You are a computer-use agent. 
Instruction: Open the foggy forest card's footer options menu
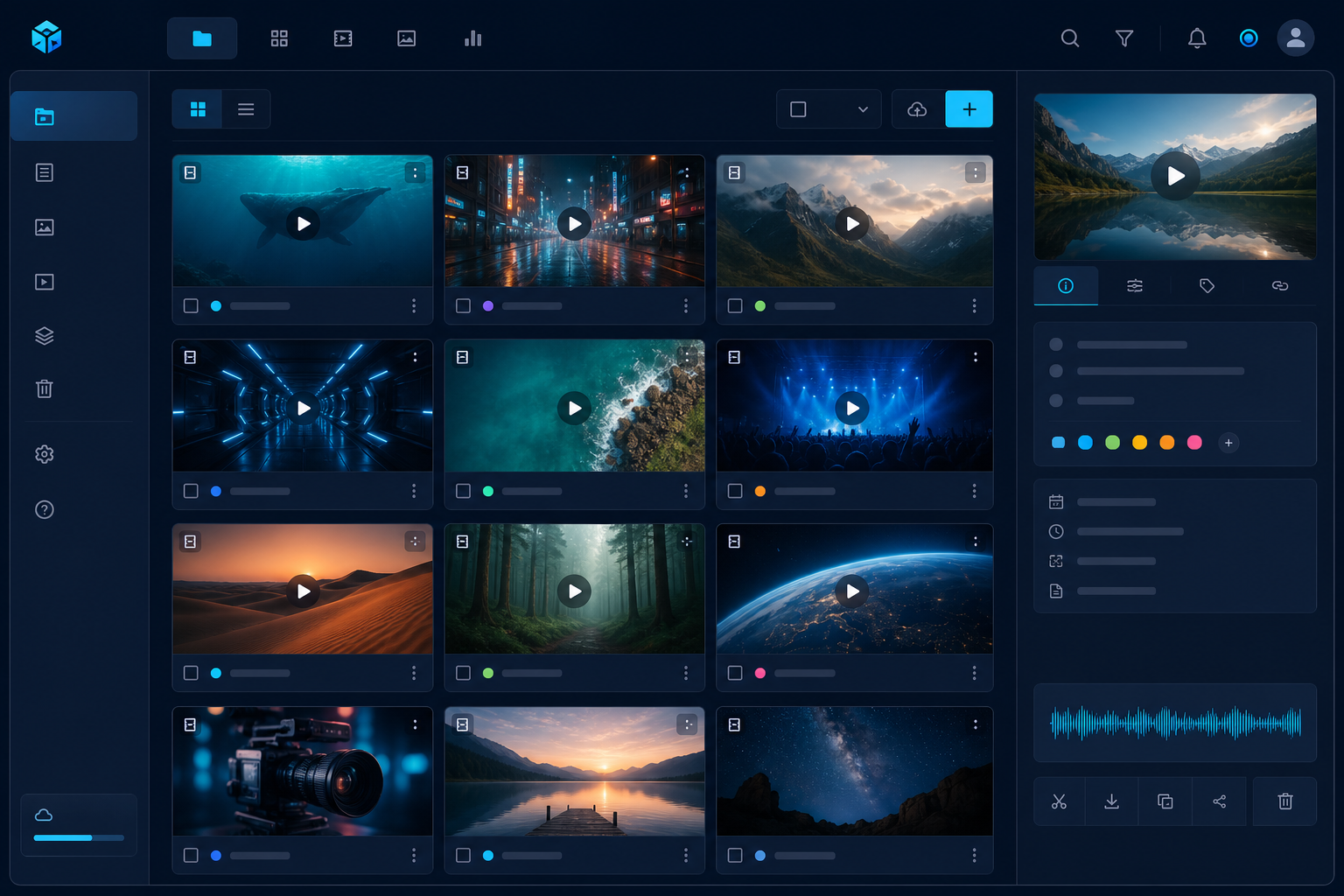coord(686,673)
